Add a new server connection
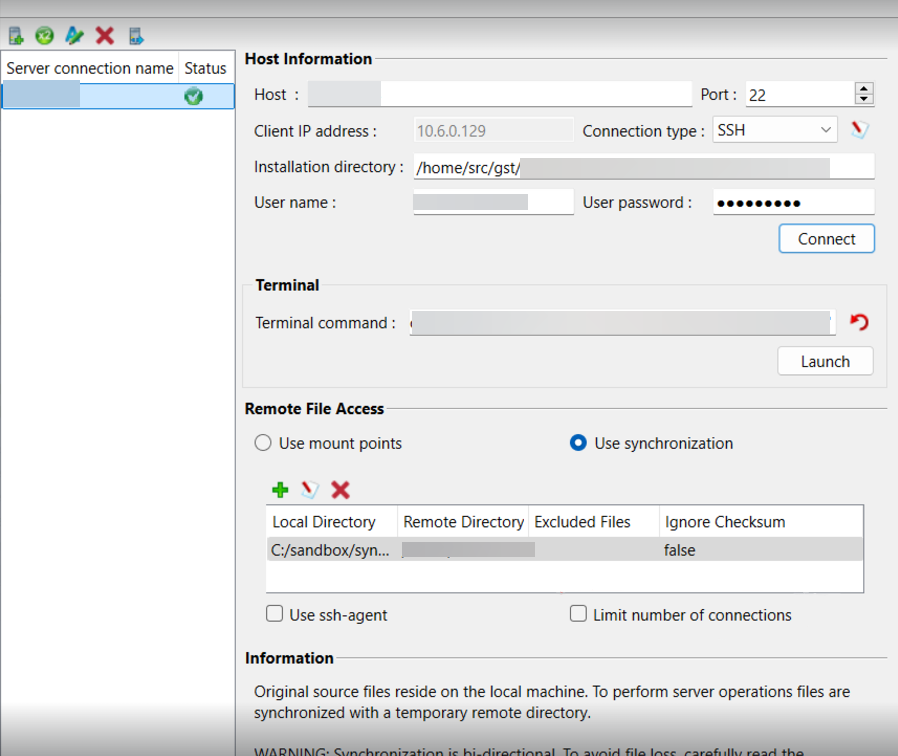The image size is (898, 756). coord(15,34)
